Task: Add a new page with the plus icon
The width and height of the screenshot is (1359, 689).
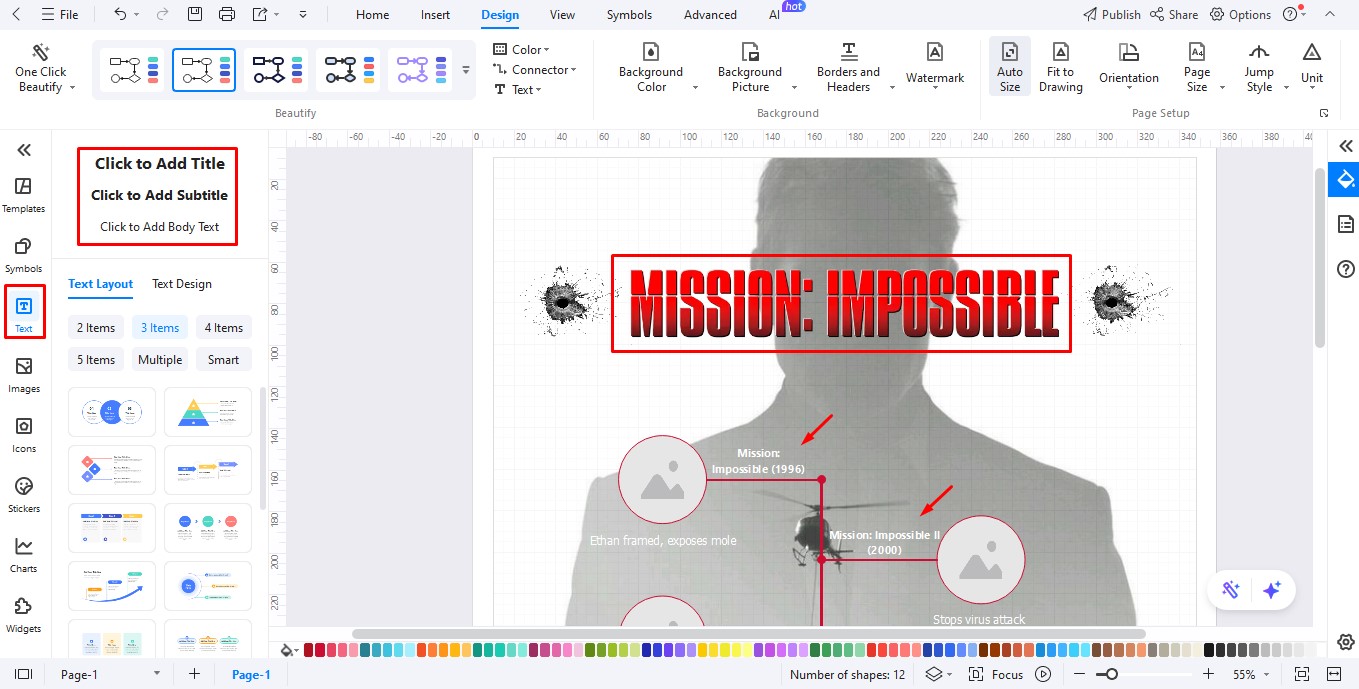Action: click(195, 674)
